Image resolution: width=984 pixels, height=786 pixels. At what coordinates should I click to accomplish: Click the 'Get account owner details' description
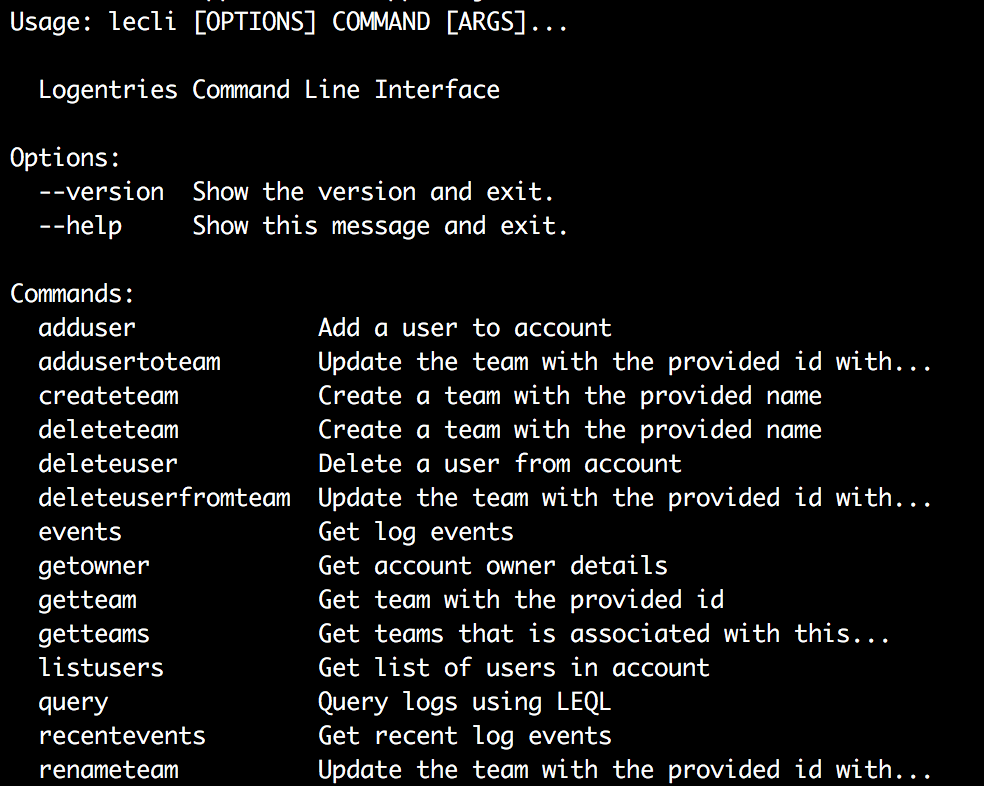(x=492, y=566)
